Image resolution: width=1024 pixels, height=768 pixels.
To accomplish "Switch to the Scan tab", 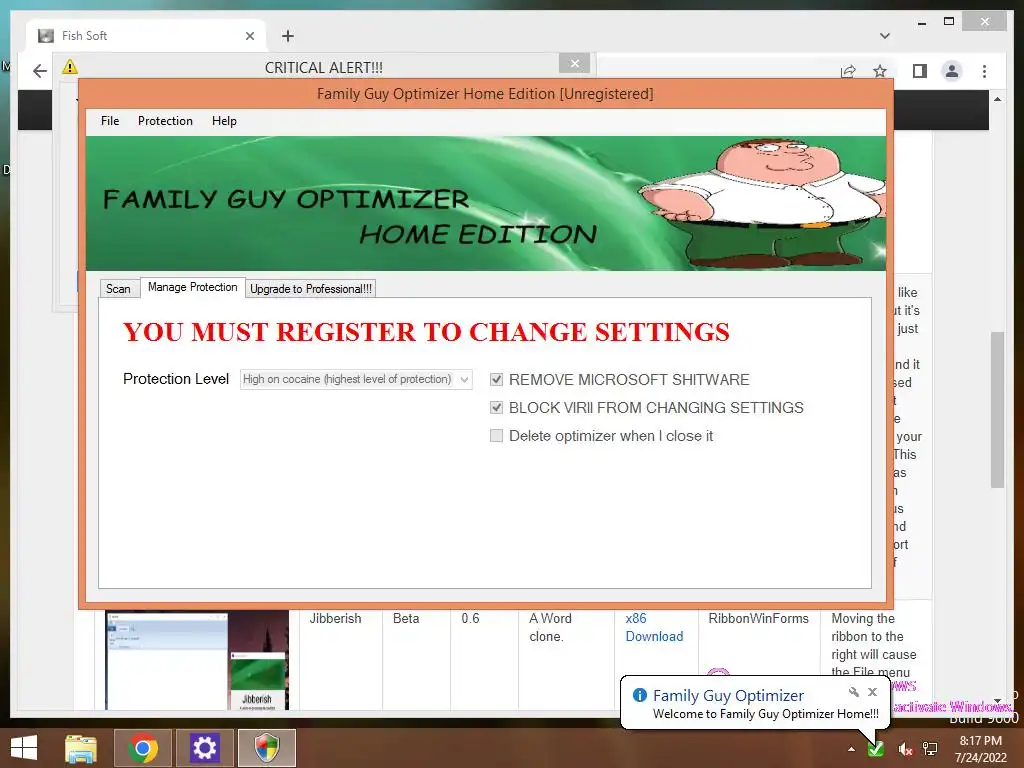I will (118, 289).
